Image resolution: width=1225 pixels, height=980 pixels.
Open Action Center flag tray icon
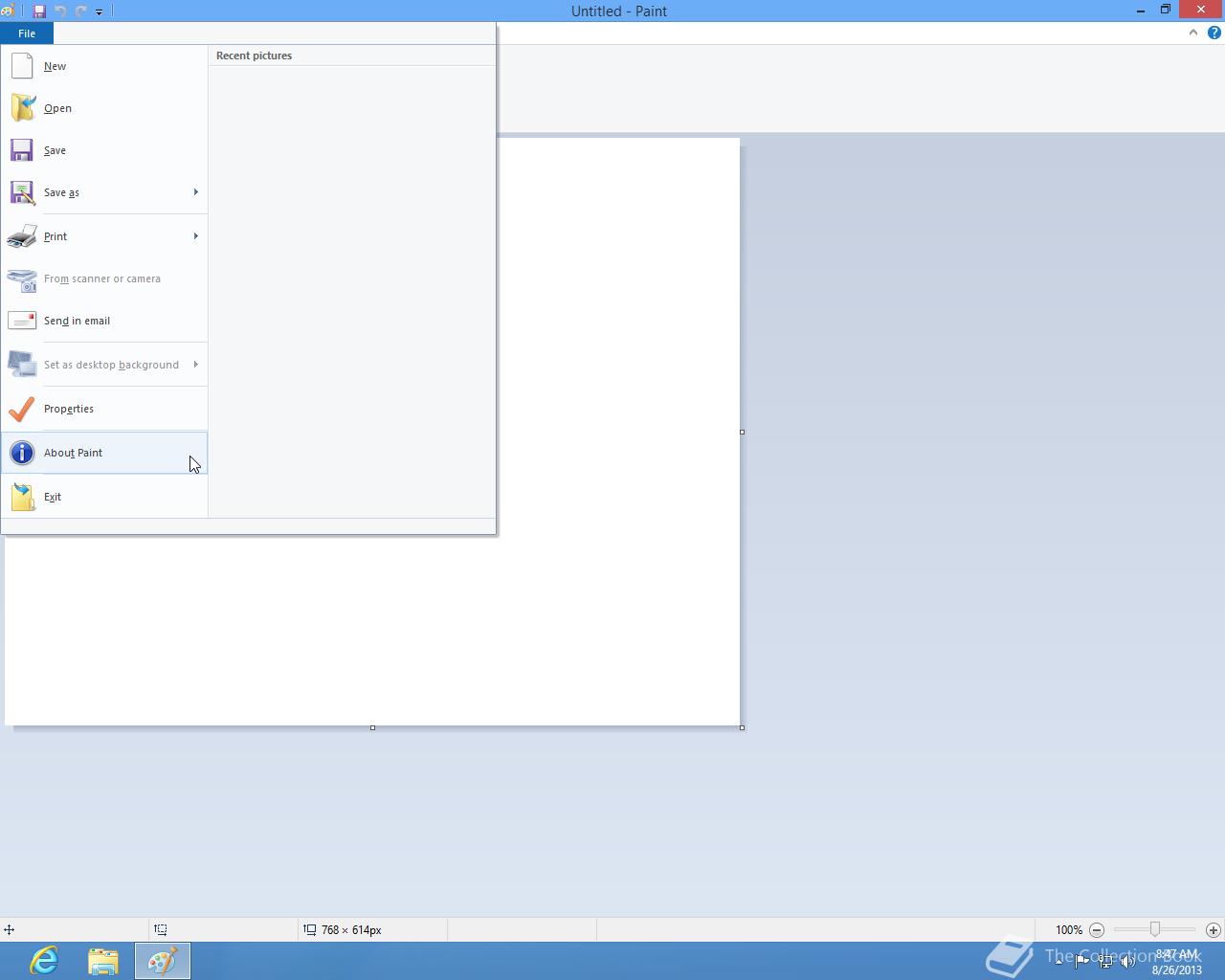tap(1082, 961)
